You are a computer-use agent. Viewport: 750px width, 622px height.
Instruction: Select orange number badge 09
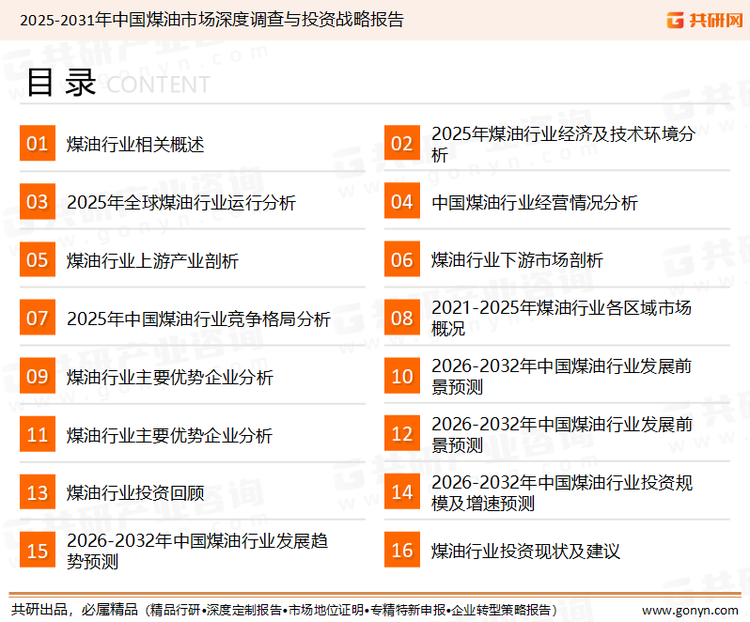click(37, 376)
